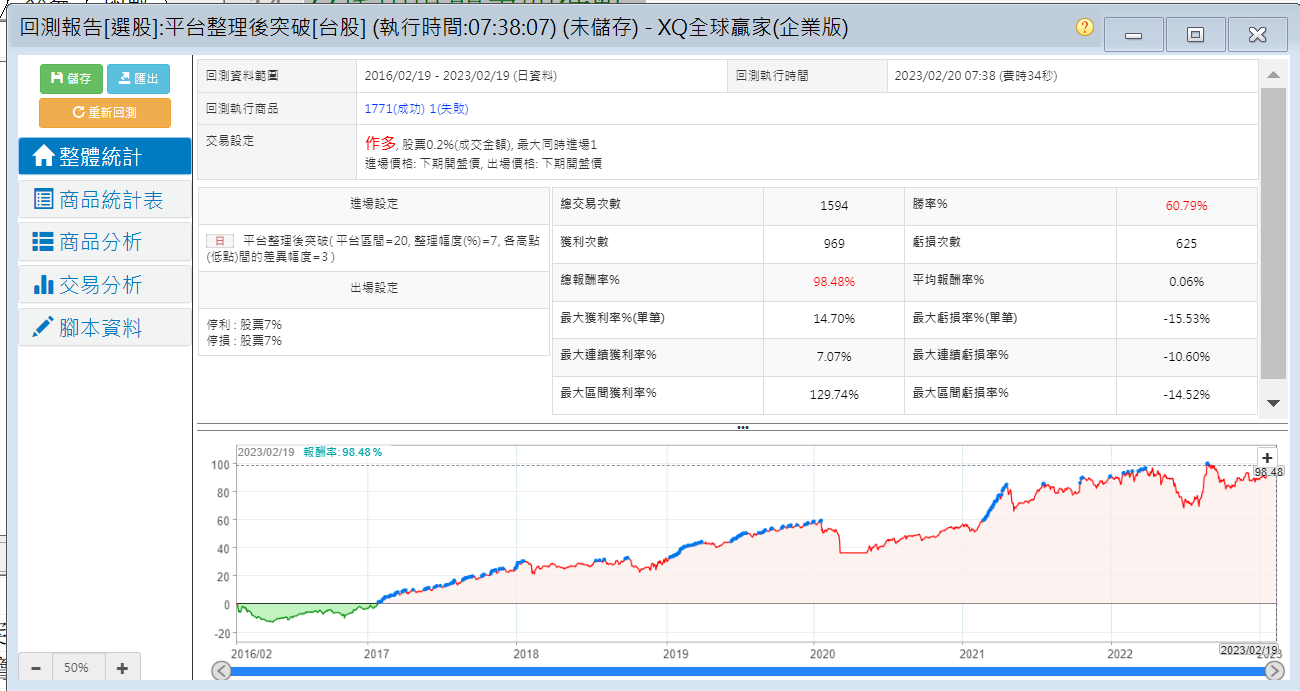Switch to 商品統計表 tab

[104, 200]
